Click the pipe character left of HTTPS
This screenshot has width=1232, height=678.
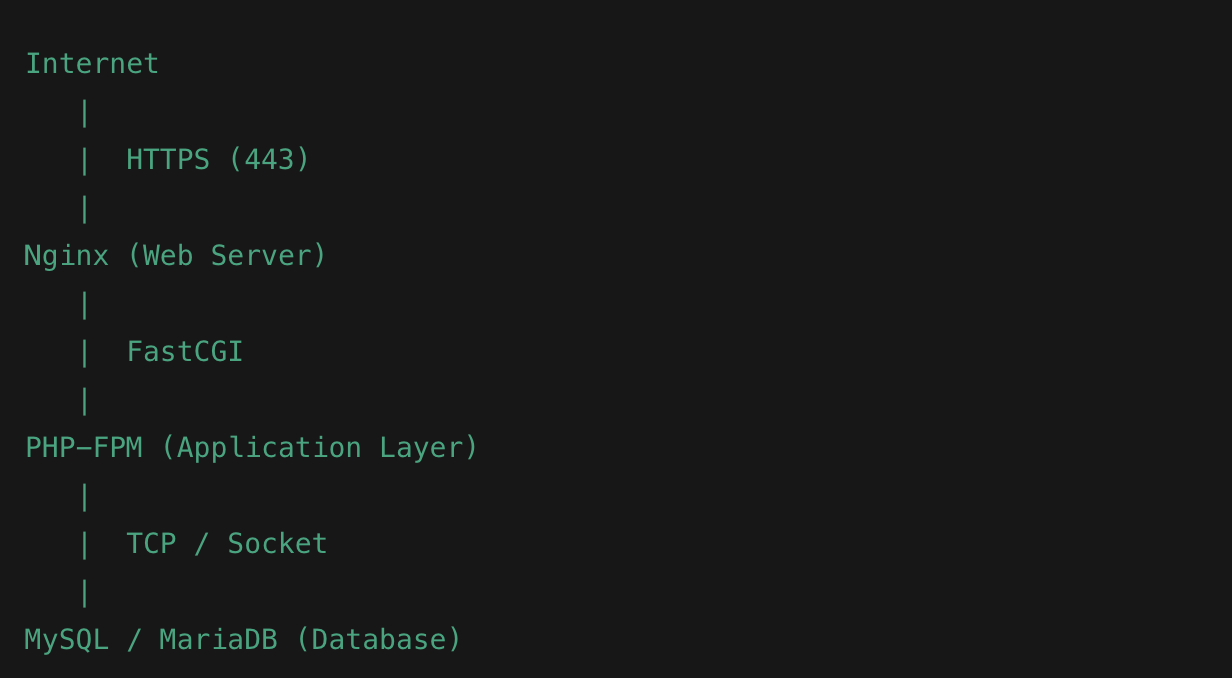click(84, 160)
